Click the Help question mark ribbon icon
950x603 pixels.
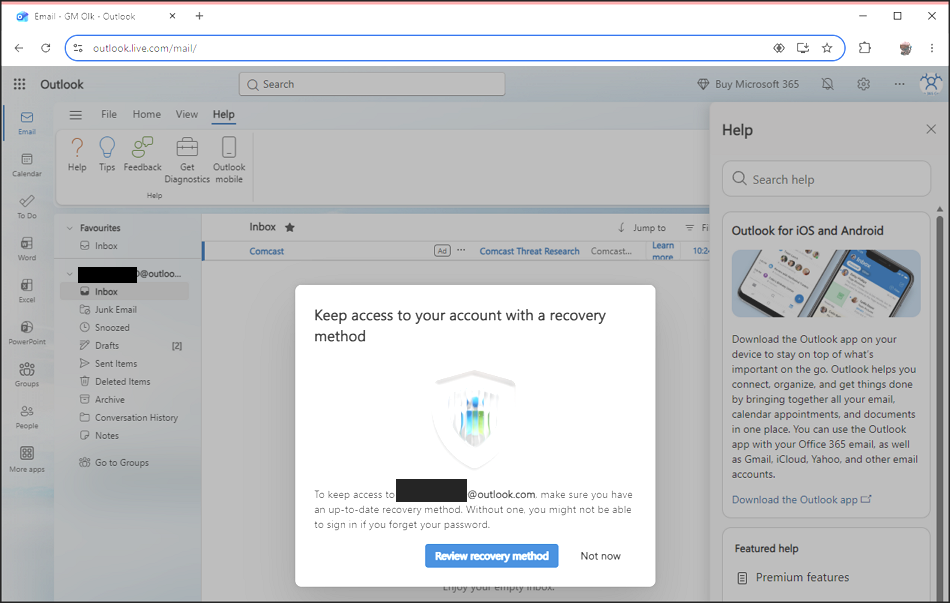[x=77, y=154]
